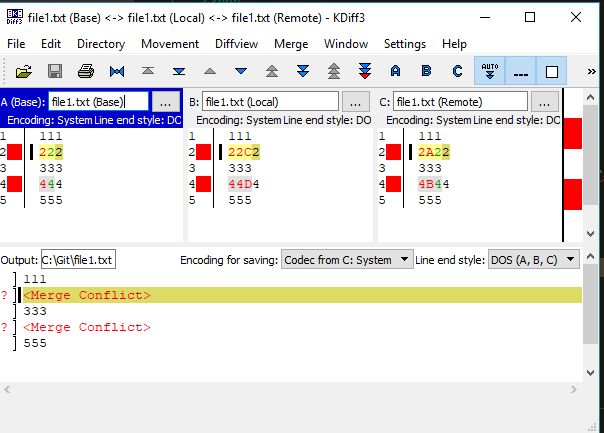Viewport: 604px width, 433px height.
Task: Click line '22C2' in pane B
Action: pyautogui.click(x=243, y=152)
